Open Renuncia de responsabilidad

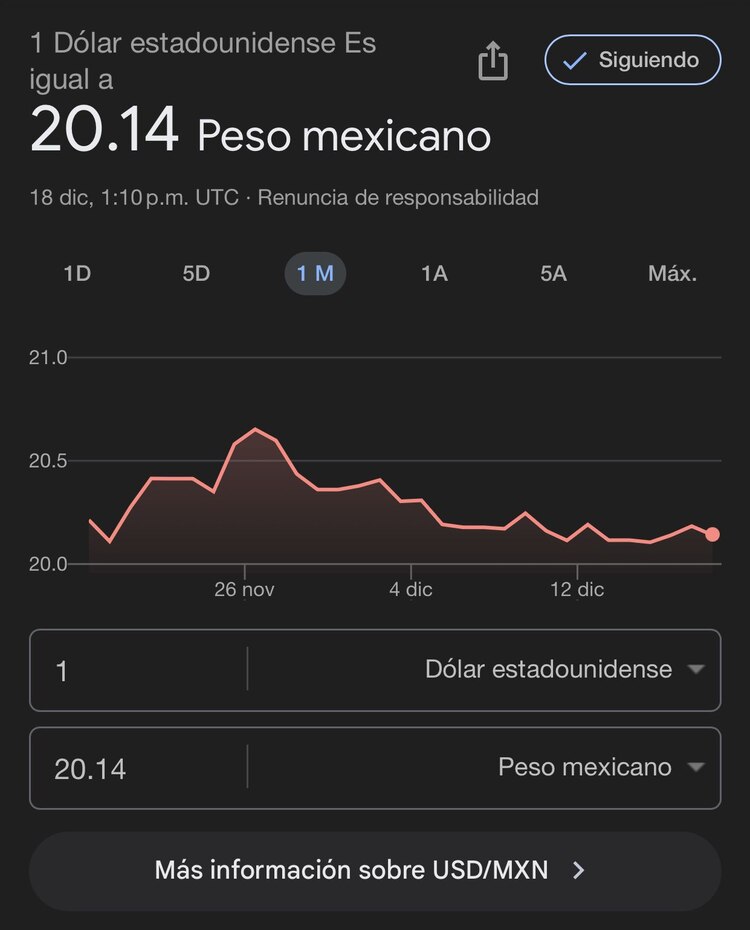399,197
